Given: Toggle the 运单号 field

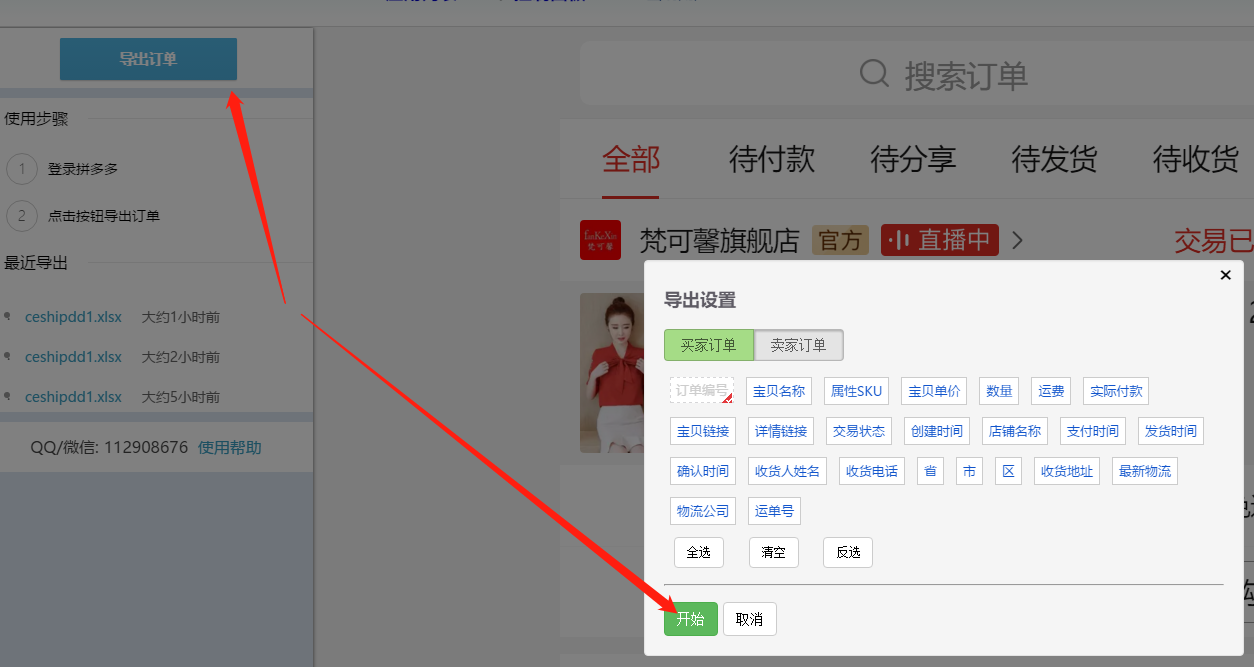Looking at the screenshot, I should tap(775, 511).
